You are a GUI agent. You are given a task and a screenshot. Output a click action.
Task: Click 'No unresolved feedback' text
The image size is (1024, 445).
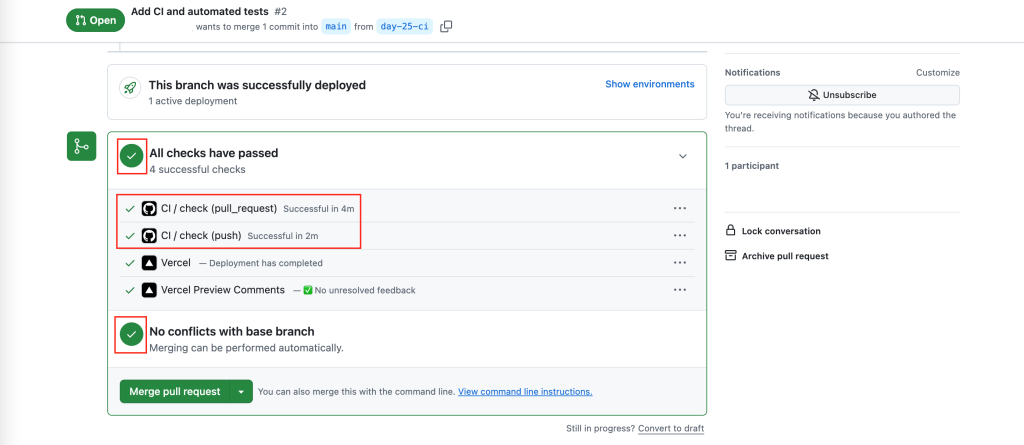365,290
